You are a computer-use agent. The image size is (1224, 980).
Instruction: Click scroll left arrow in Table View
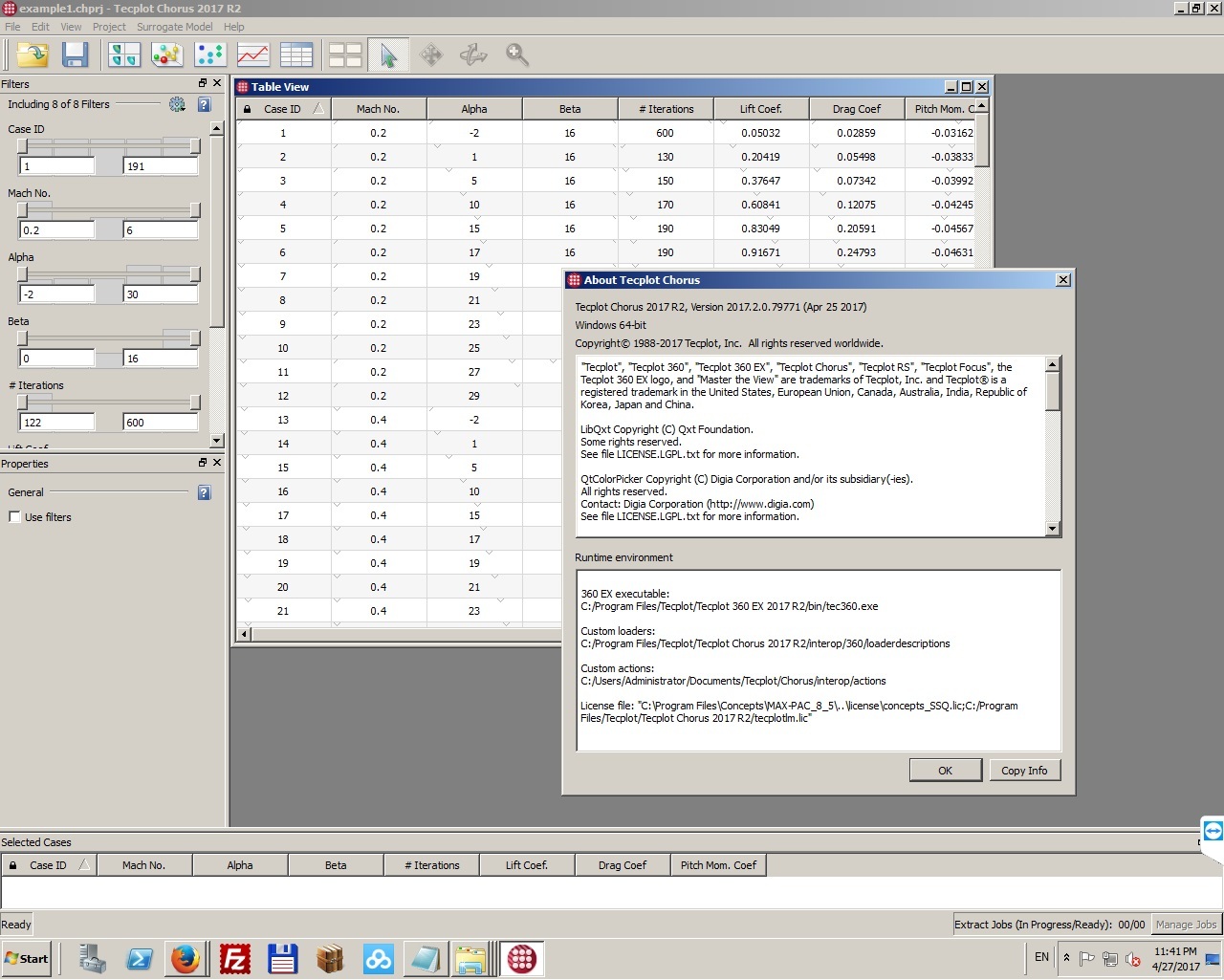click(x=244, y=634)
